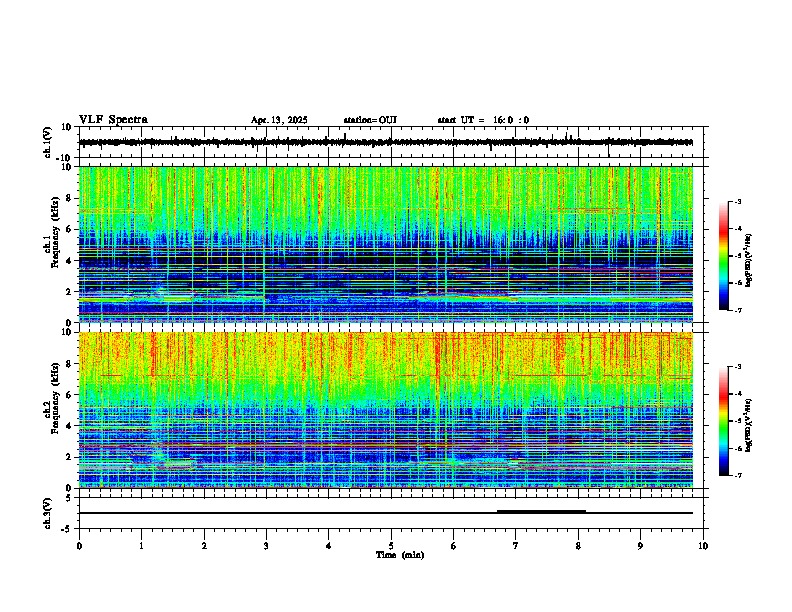
Task: Click the time axis tick label '7'
Action: click(x=516, y=546)
